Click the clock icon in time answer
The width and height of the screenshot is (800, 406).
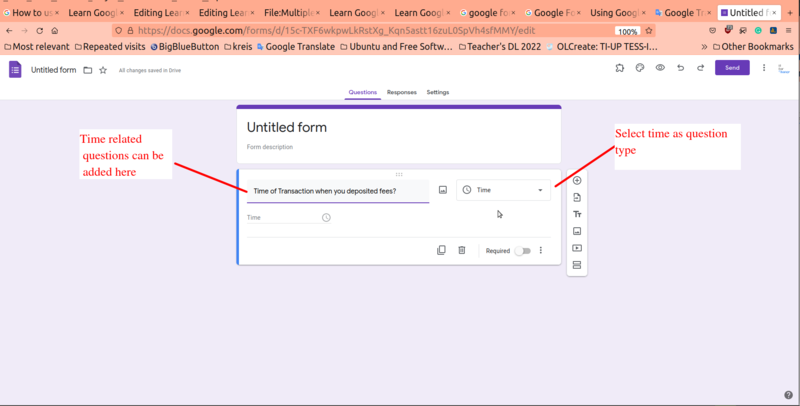point(326,218)
